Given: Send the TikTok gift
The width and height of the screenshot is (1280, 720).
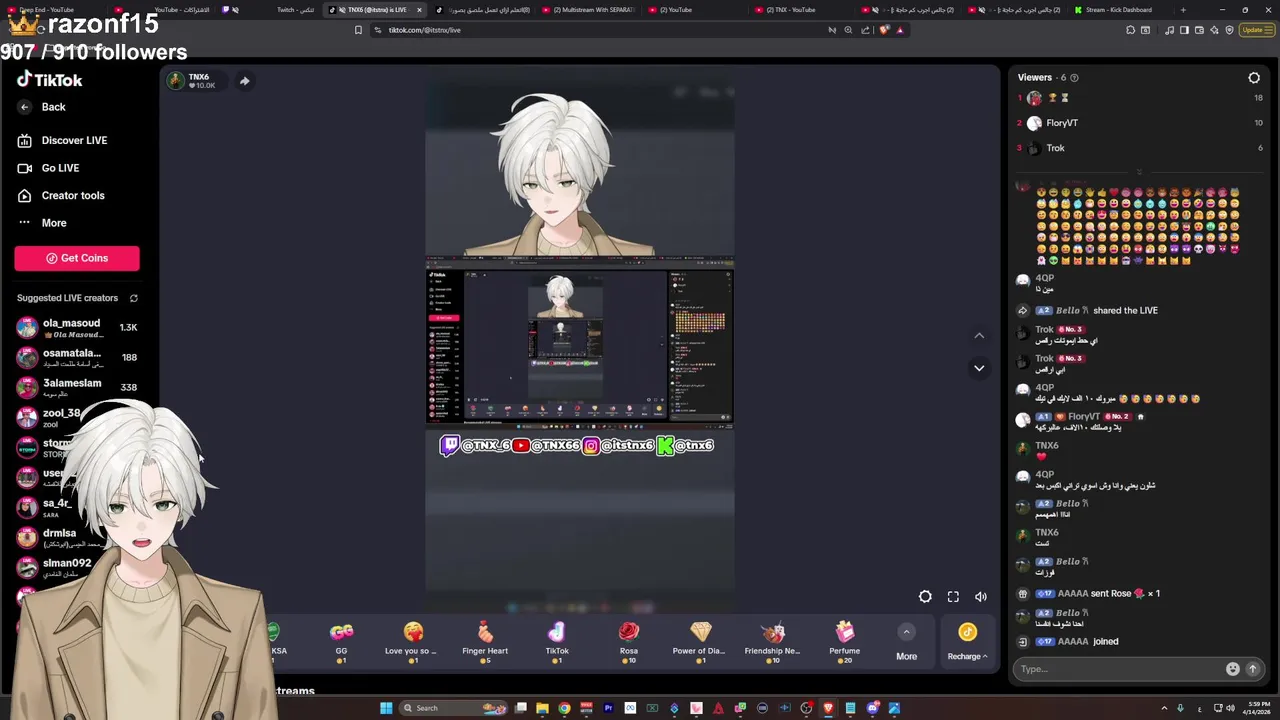Looking at the screenshot, I should pos(557,641).
